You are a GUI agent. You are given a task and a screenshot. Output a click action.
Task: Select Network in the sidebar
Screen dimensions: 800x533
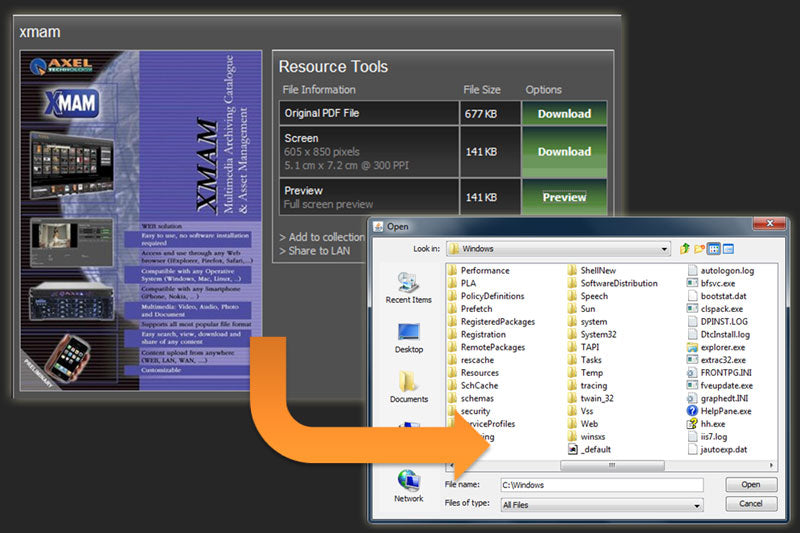[x=408, y=485]
